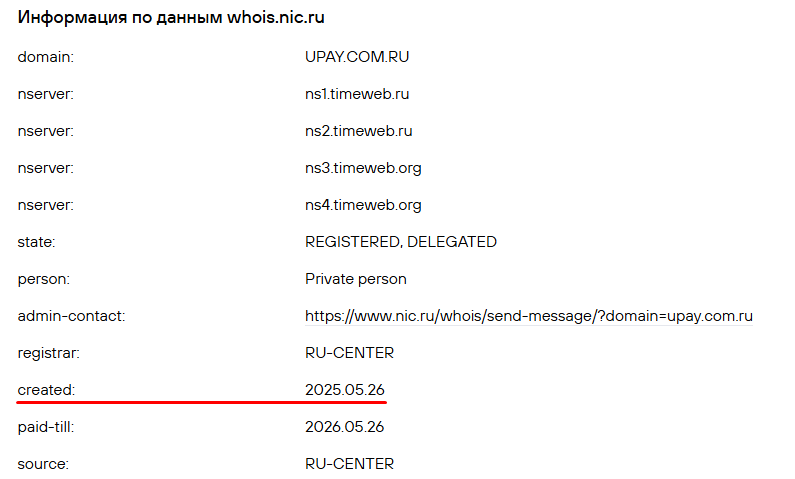Click the "domain:" field label
Viewport: 795px width, 479px height.
46,57
